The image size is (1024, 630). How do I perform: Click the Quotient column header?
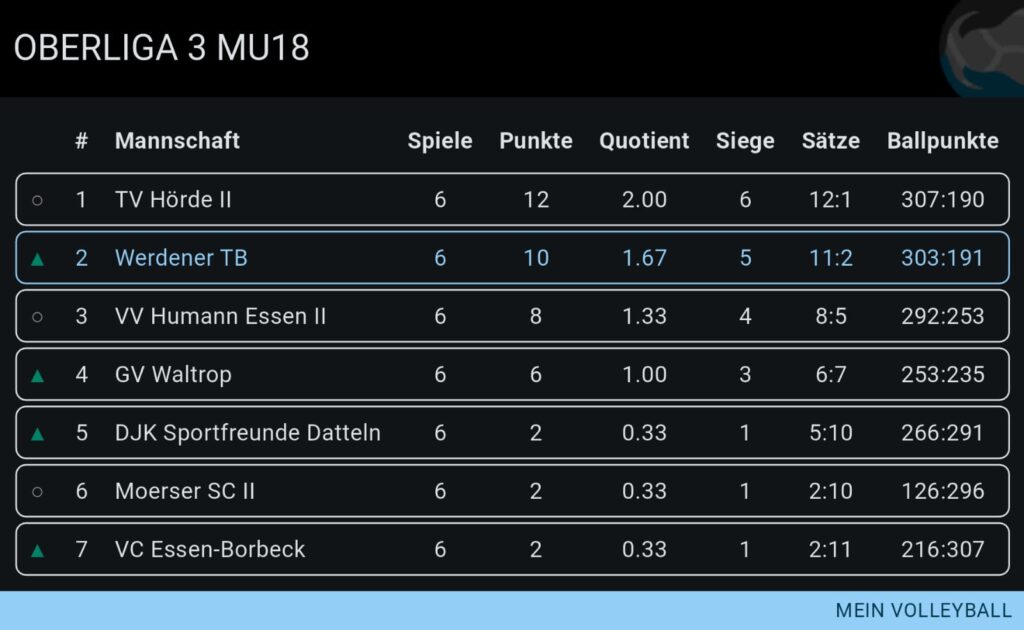coord(644,141)
